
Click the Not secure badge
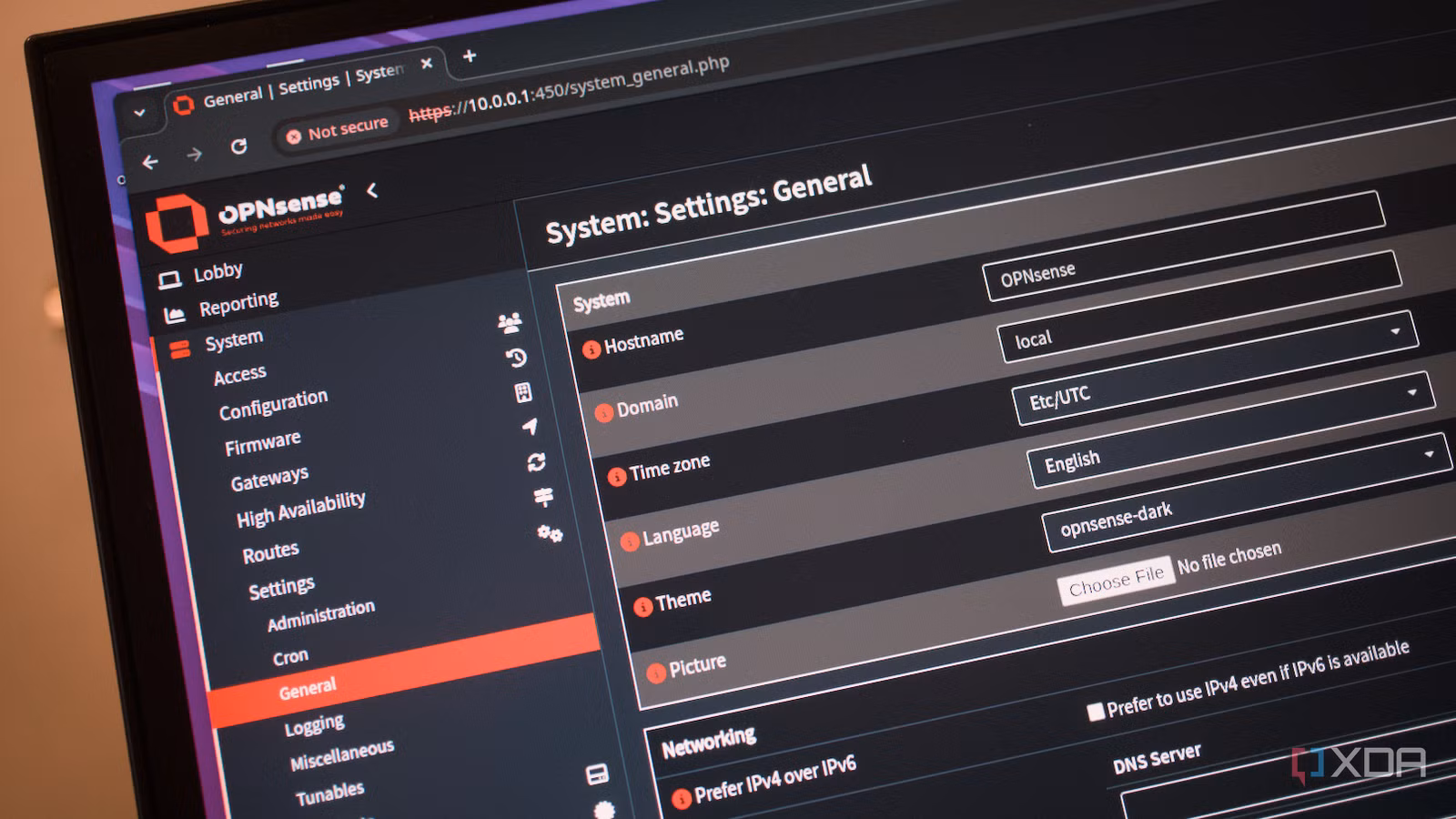click(337, 131)
